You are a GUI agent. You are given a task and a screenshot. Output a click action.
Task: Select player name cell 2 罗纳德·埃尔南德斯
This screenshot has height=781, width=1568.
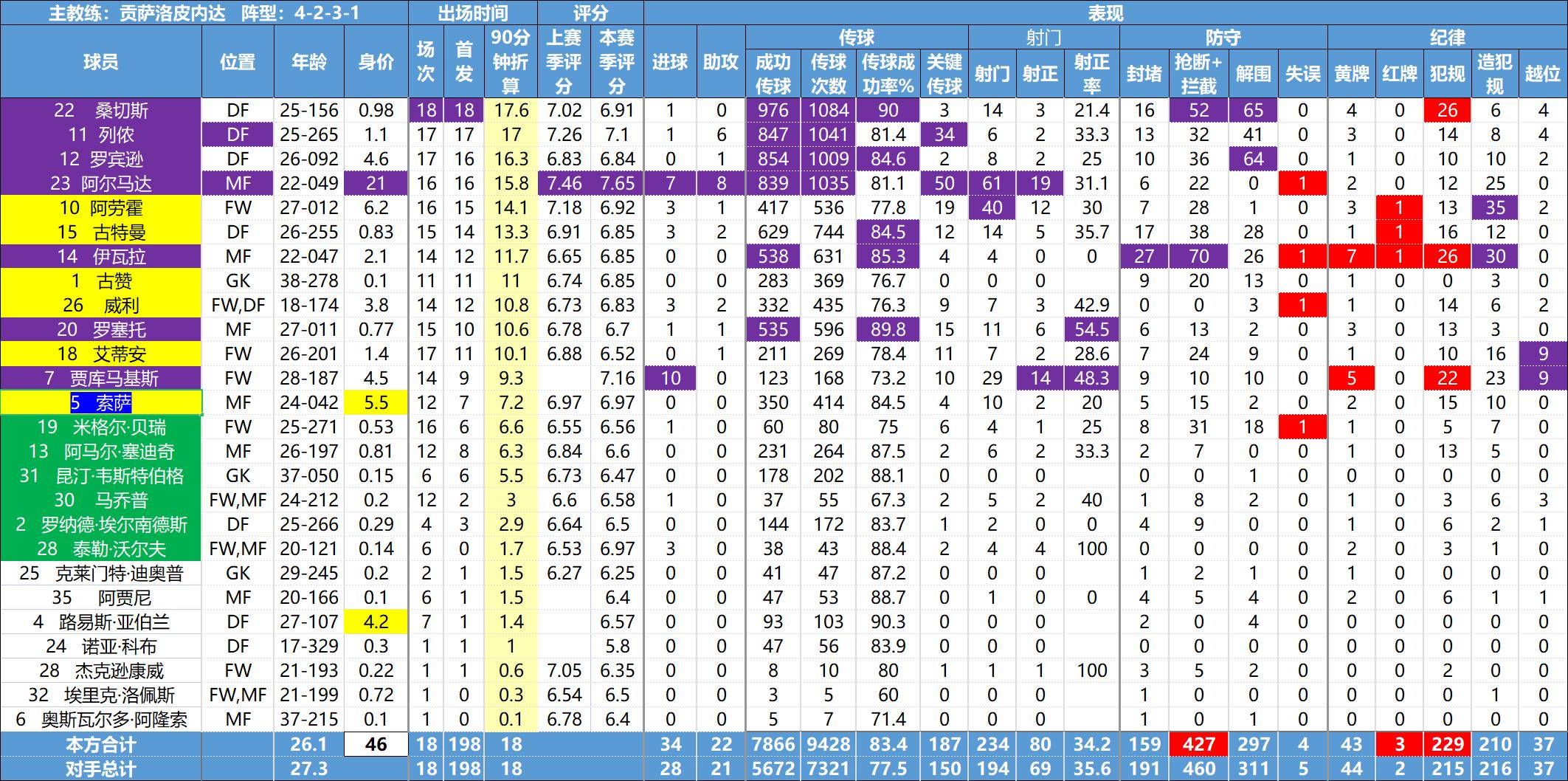tap(101, 524)
